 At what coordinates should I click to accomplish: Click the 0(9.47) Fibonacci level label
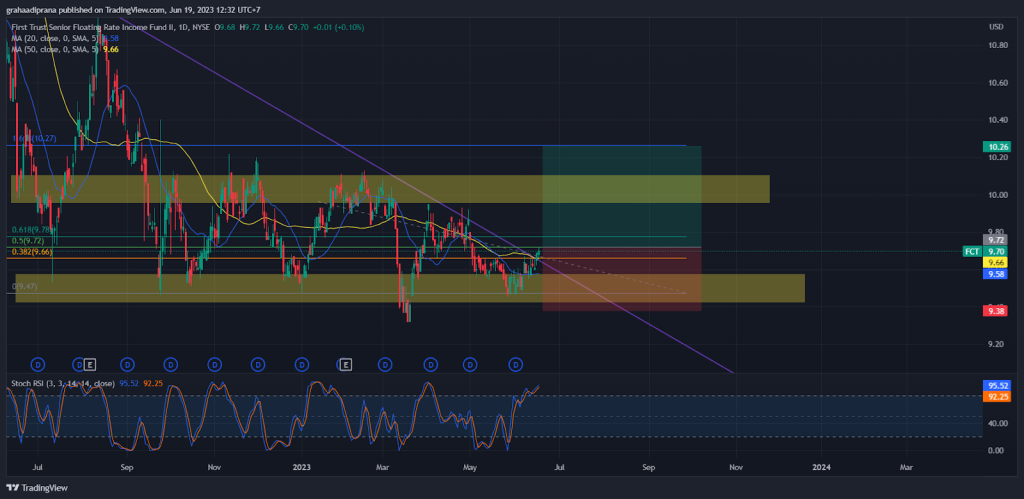tap(25, 287)
